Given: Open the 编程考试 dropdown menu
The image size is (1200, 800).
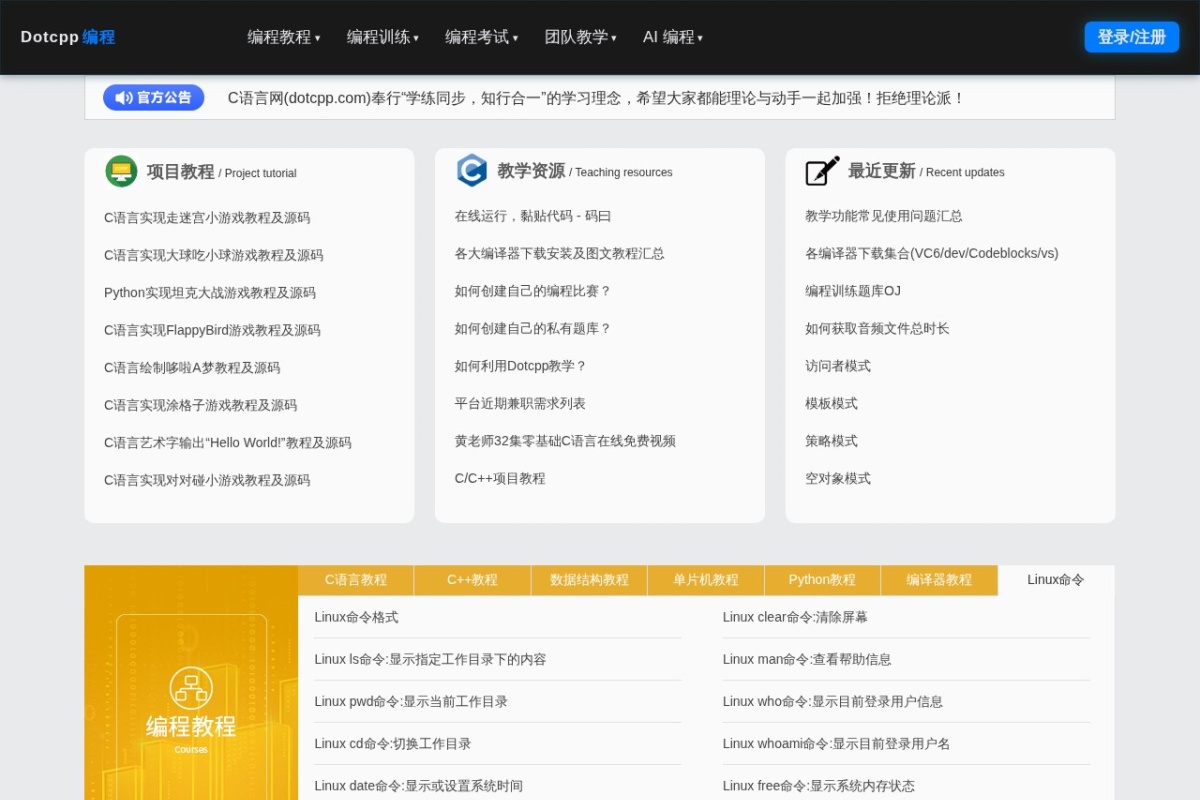Looking at the screenshot, I should pos(481,37).
